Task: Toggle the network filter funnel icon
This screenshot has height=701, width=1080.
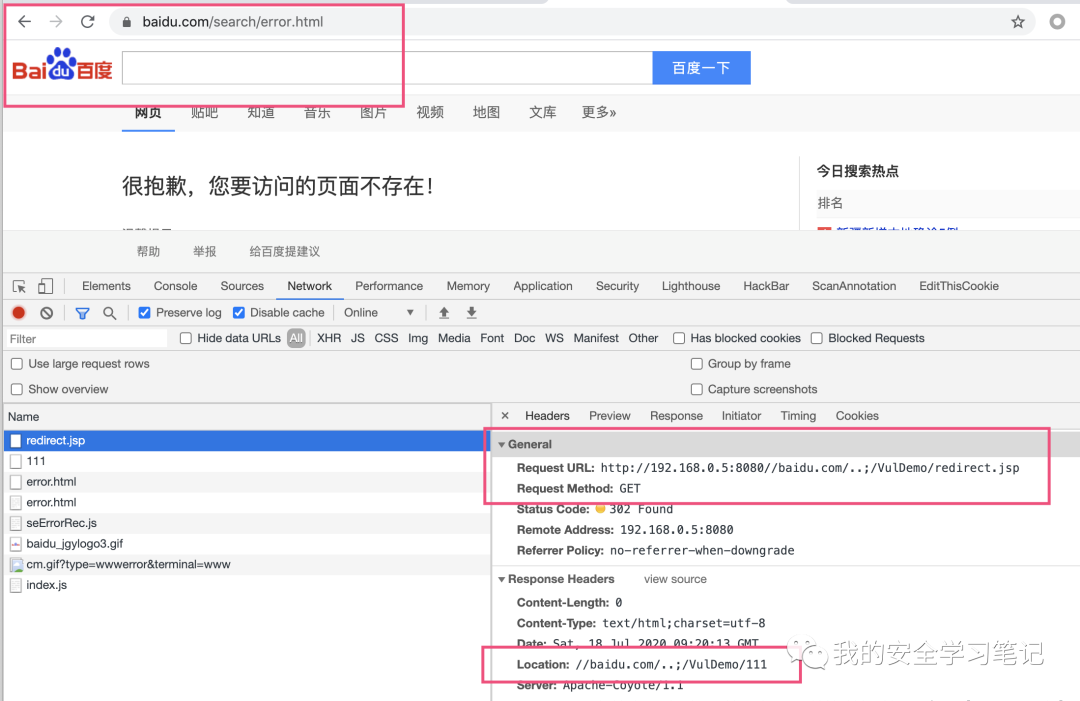Action: pos(82,313)
